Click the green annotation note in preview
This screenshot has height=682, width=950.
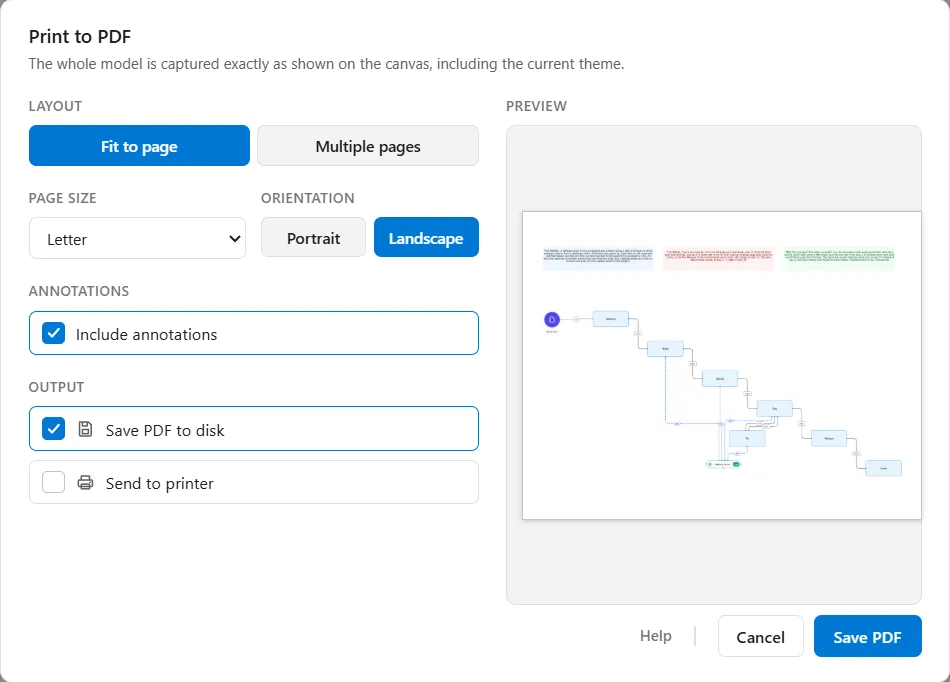point(839,257)
